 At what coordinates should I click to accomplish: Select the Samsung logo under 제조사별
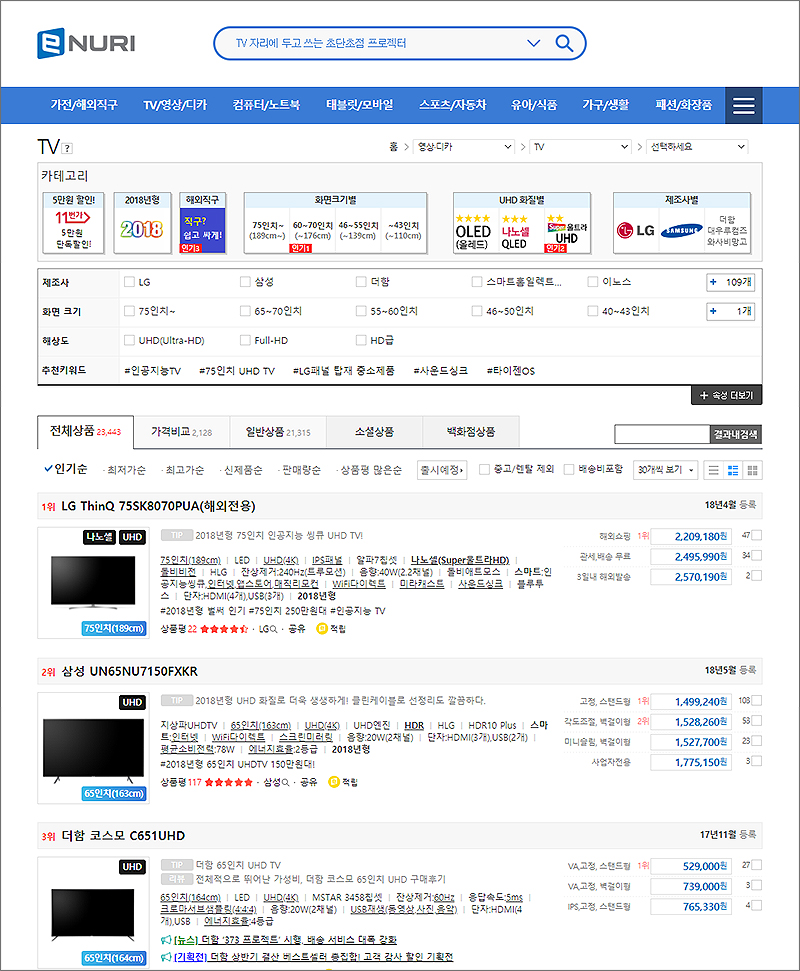pyautogui.click(x=681, y=230)
